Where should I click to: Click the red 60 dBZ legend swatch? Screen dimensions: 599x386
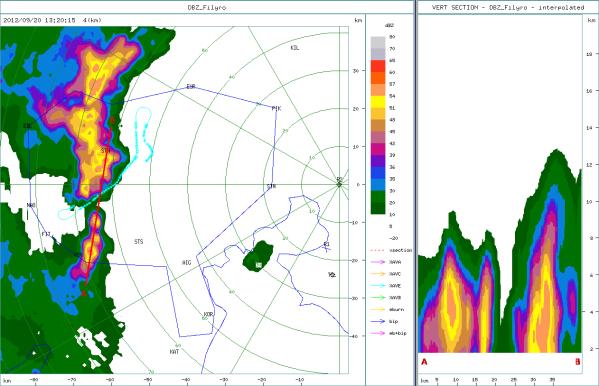click(378, 66)
